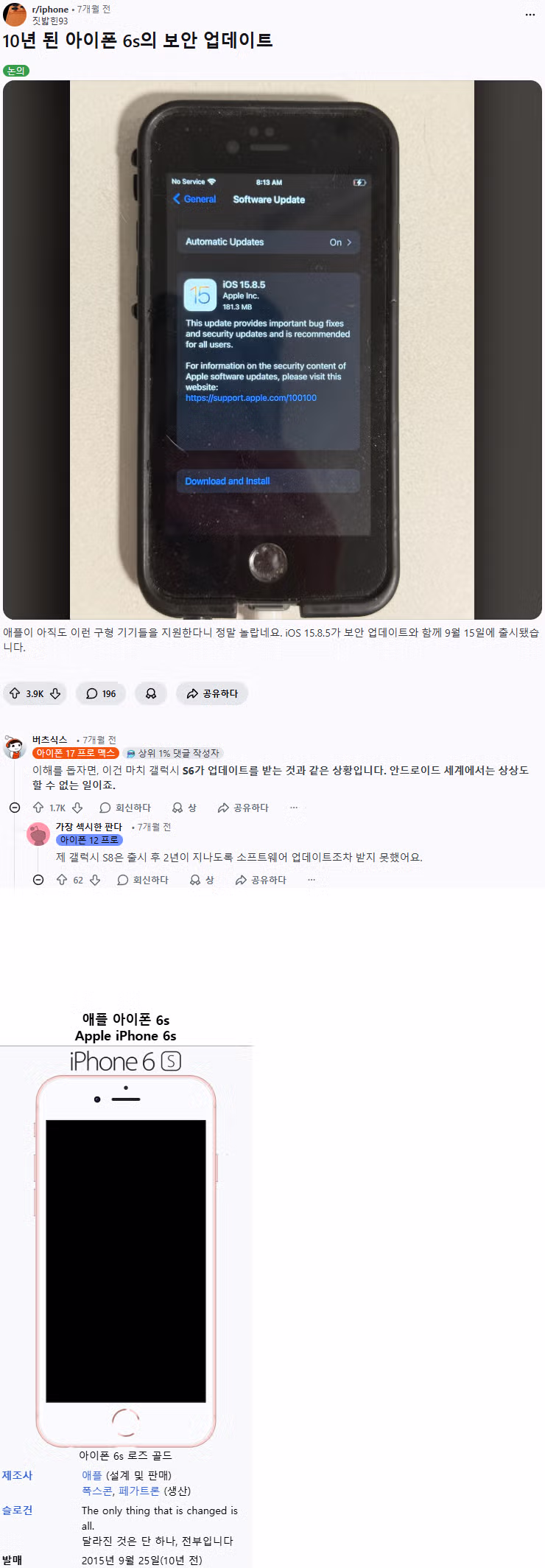Share the post using 공유하다 button

(212, 693)
